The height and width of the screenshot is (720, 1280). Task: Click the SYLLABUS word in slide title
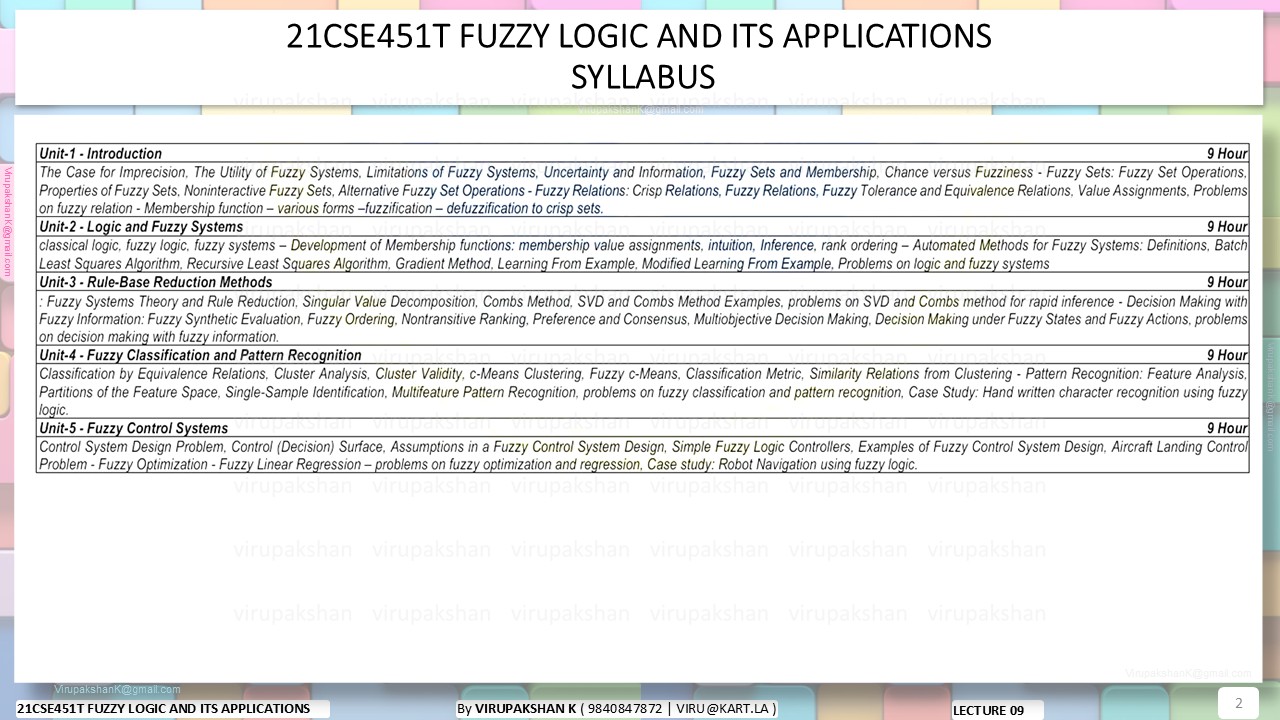tap(643, 77)
